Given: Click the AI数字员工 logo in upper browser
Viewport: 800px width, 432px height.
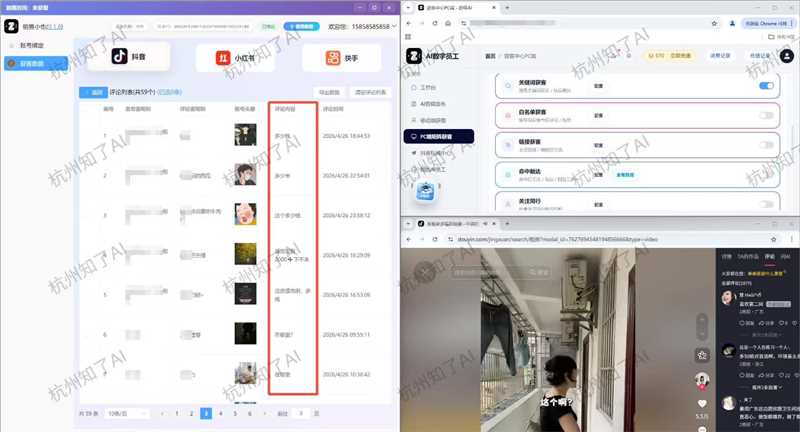Looking at the screenshot, I should [x=414, y=56].
